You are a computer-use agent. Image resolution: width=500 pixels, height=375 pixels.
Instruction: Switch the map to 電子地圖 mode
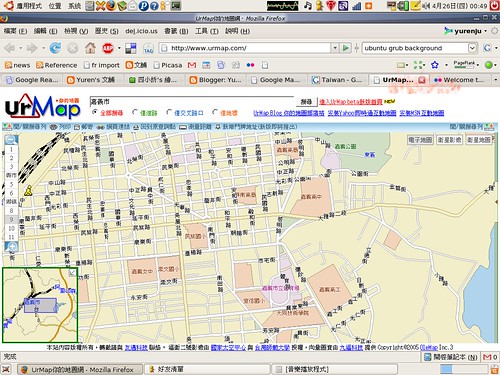420,140
